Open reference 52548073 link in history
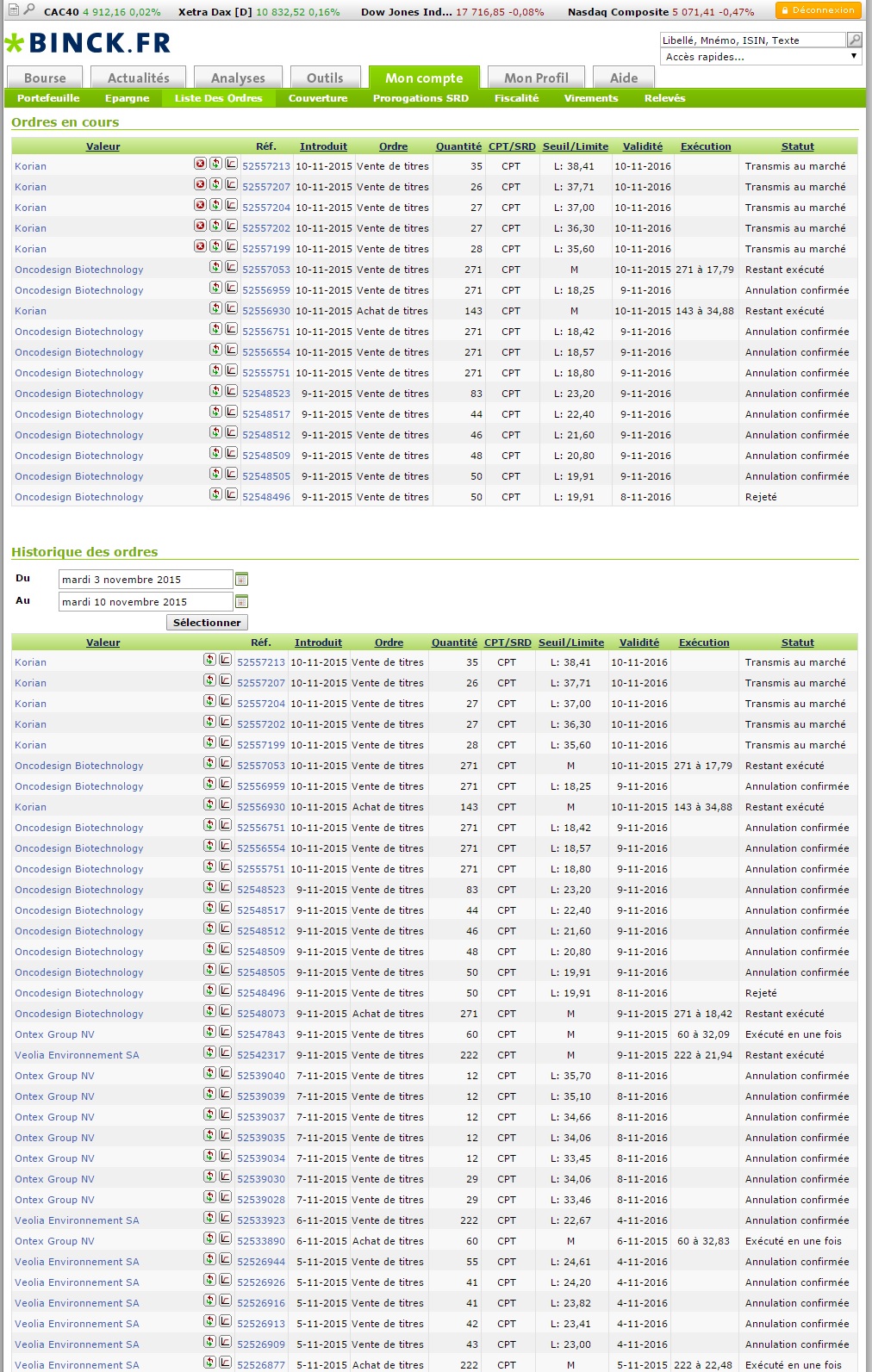Screen dimensions: 872x1372 click(x=261, y=1014)
